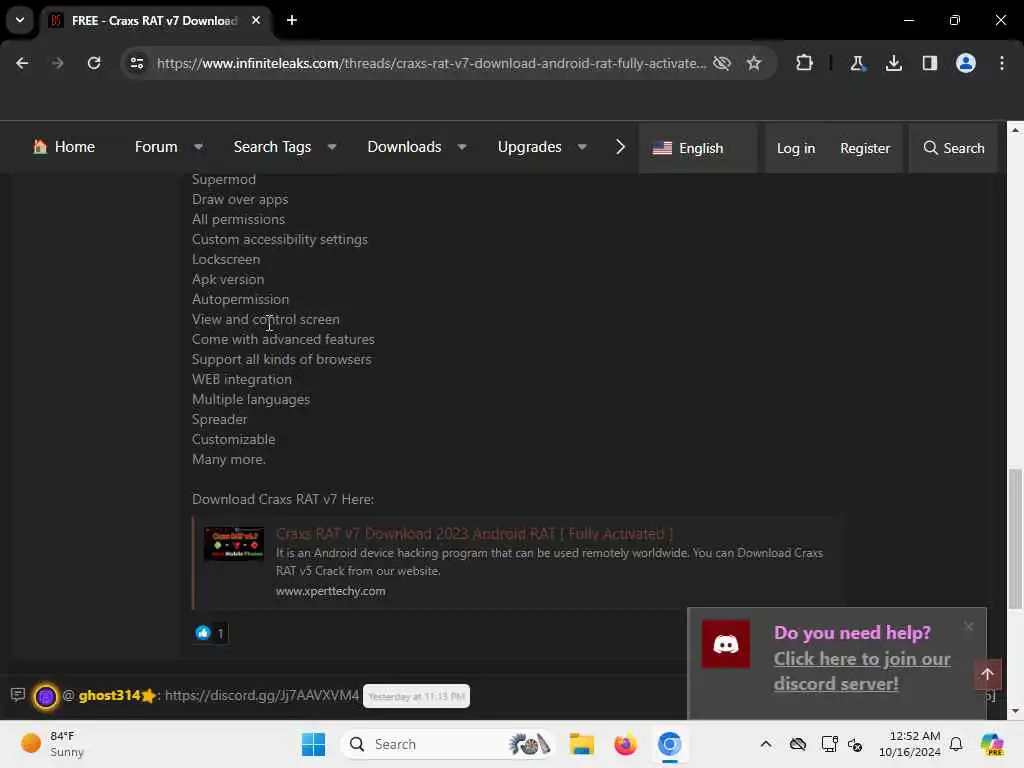Click the display/network tray icon
This screenshot has width=1024, height=768.
pos(829,744)
